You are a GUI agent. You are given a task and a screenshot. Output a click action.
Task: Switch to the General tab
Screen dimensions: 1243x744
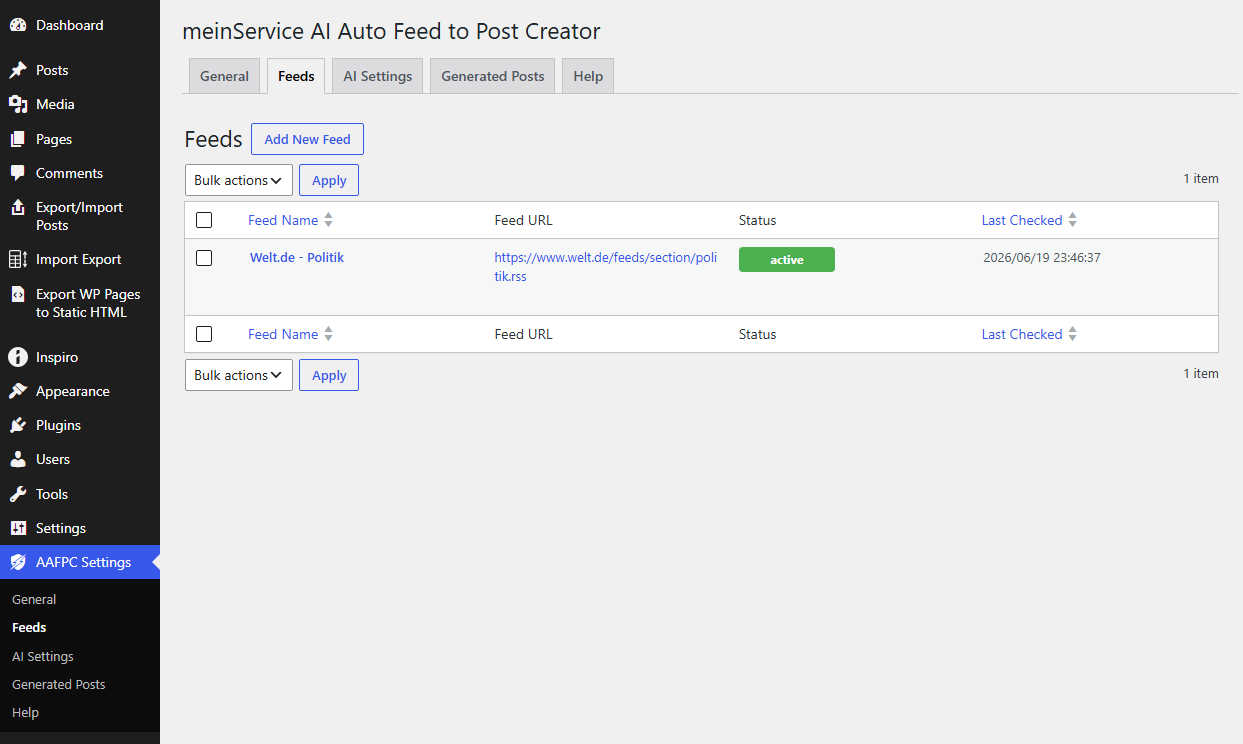[224, 76]
